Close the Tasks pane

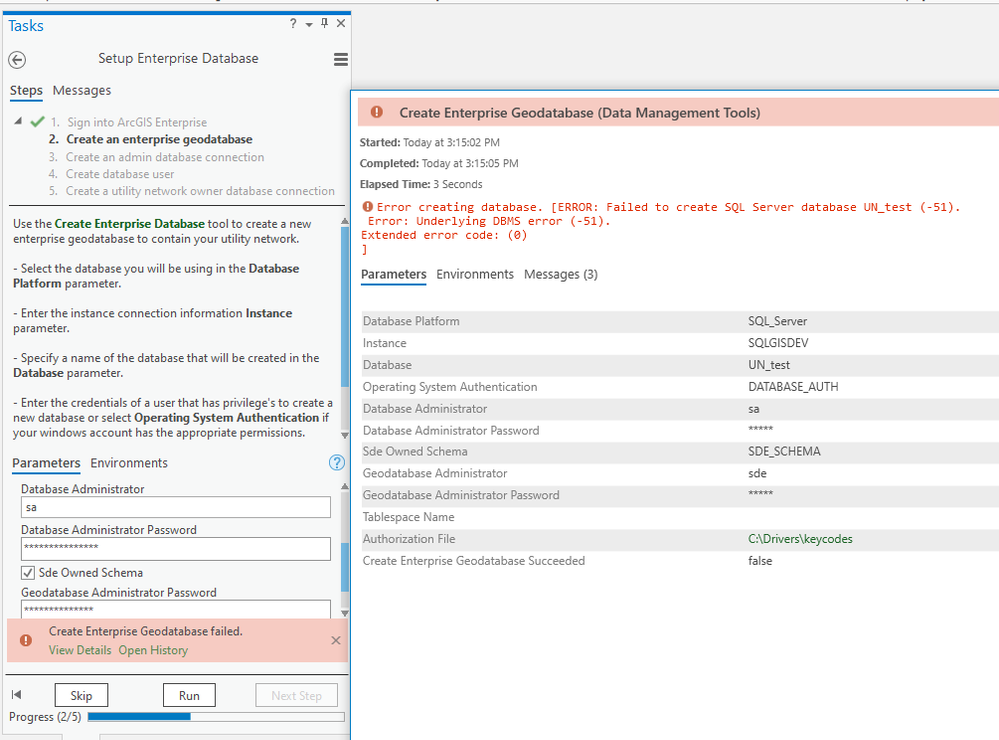(x=341, y=23)
